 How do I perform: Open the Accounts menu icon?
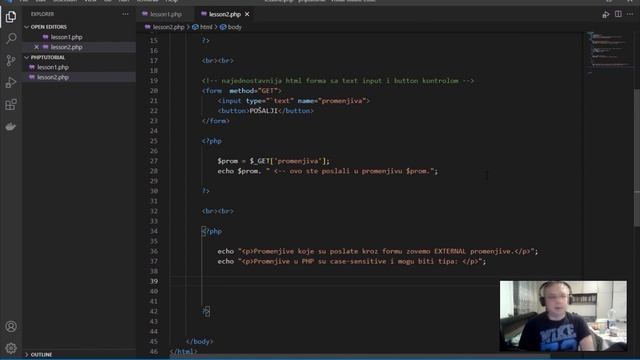tap(11, 327)
